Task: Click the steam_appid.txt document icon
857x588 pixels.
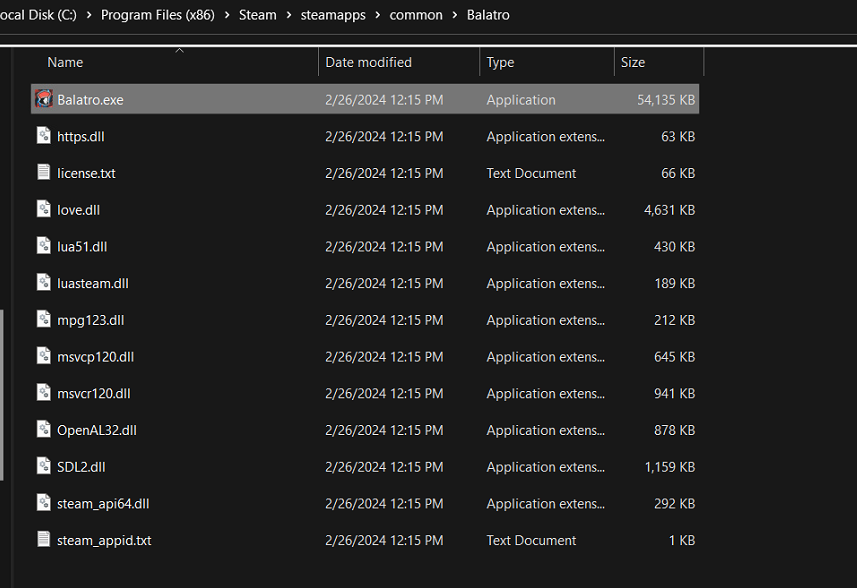Action: (43, 540)
